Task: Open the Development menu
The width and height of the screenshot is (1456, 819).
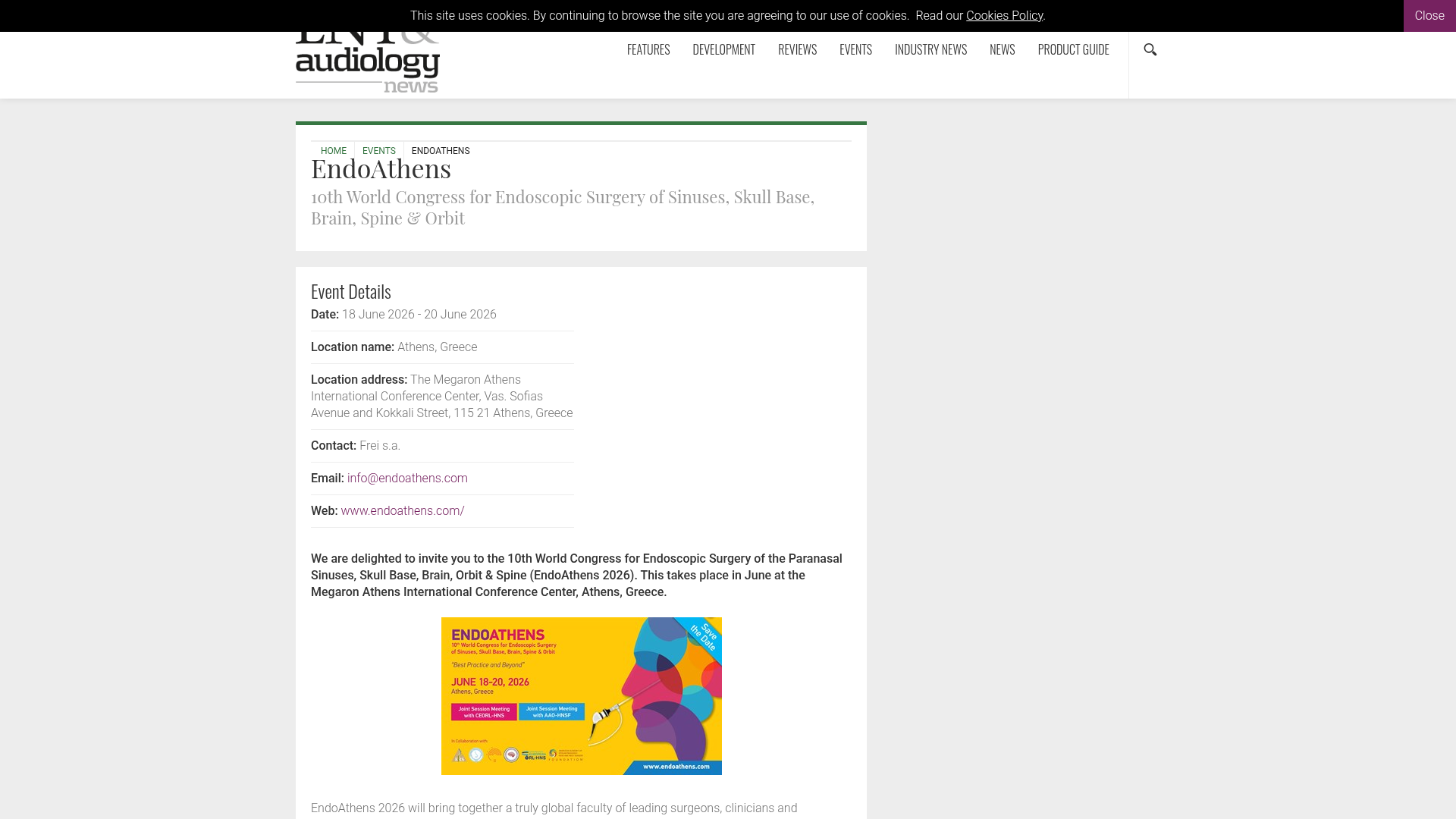Action: coord(723,50)
